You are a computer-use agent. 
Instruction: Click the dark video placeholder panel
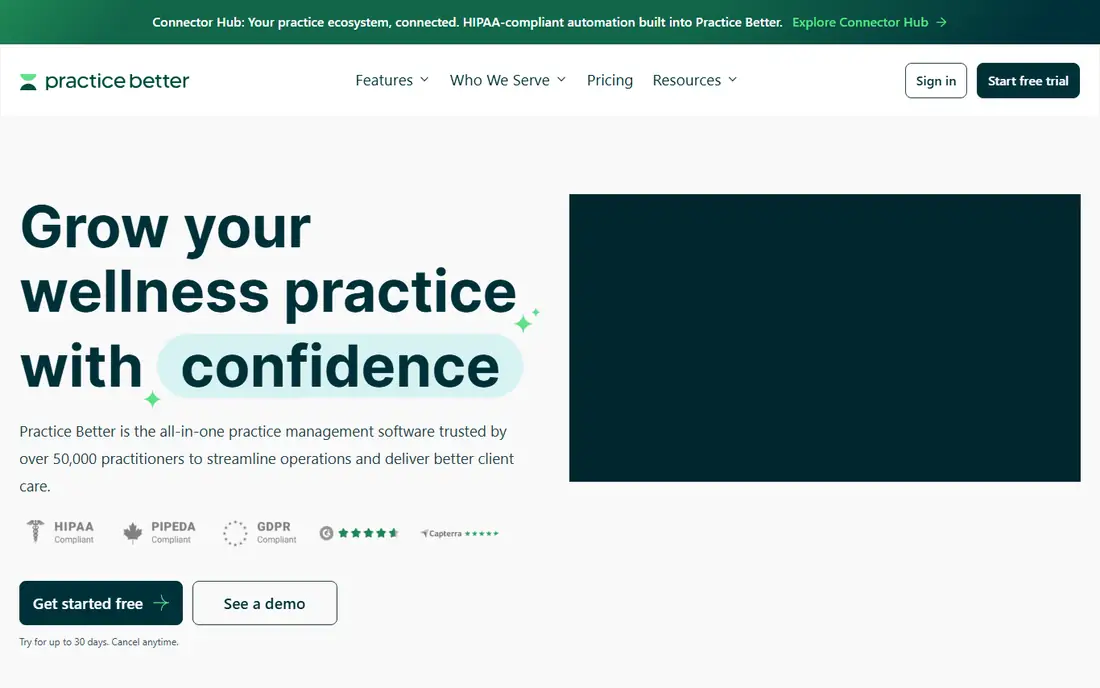(x=824, y=337)
